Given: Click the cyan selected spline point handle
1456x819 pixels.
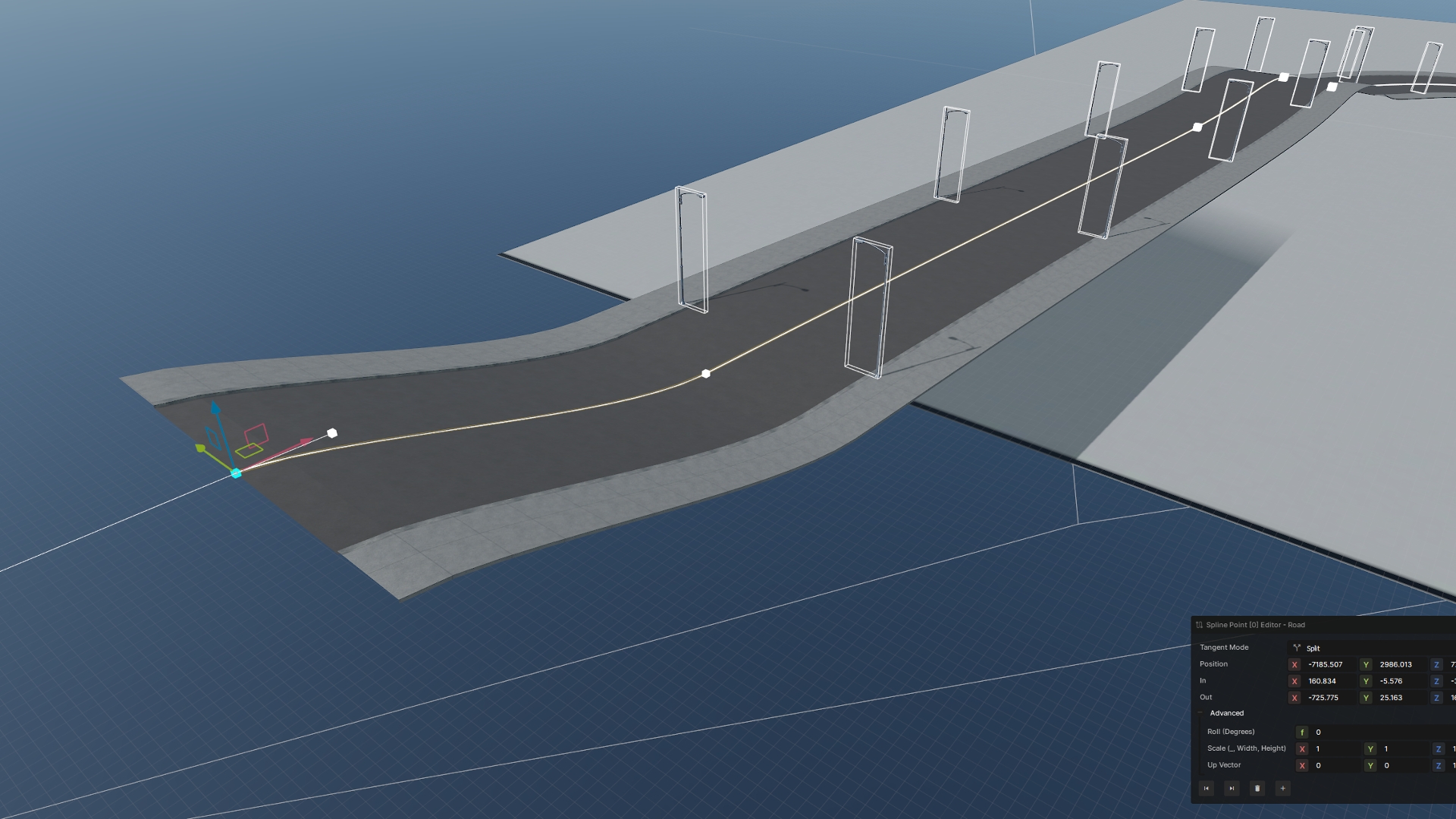Looking at the screenshot, I should [x=236, y=473].
